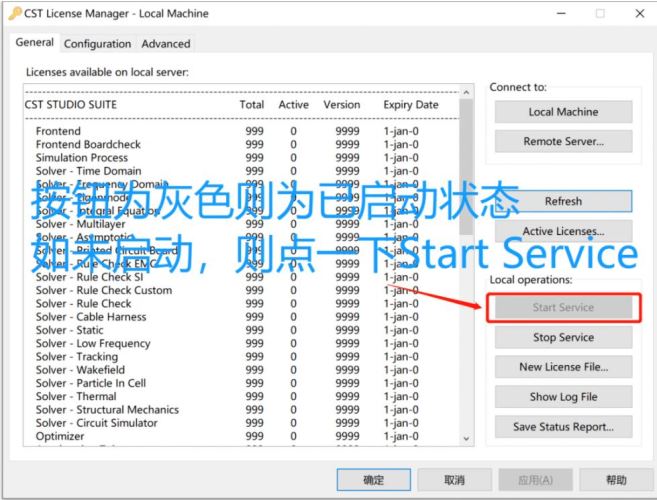Click the Version column header
Viewport: 657px width, 500px height.
[341, 105]
